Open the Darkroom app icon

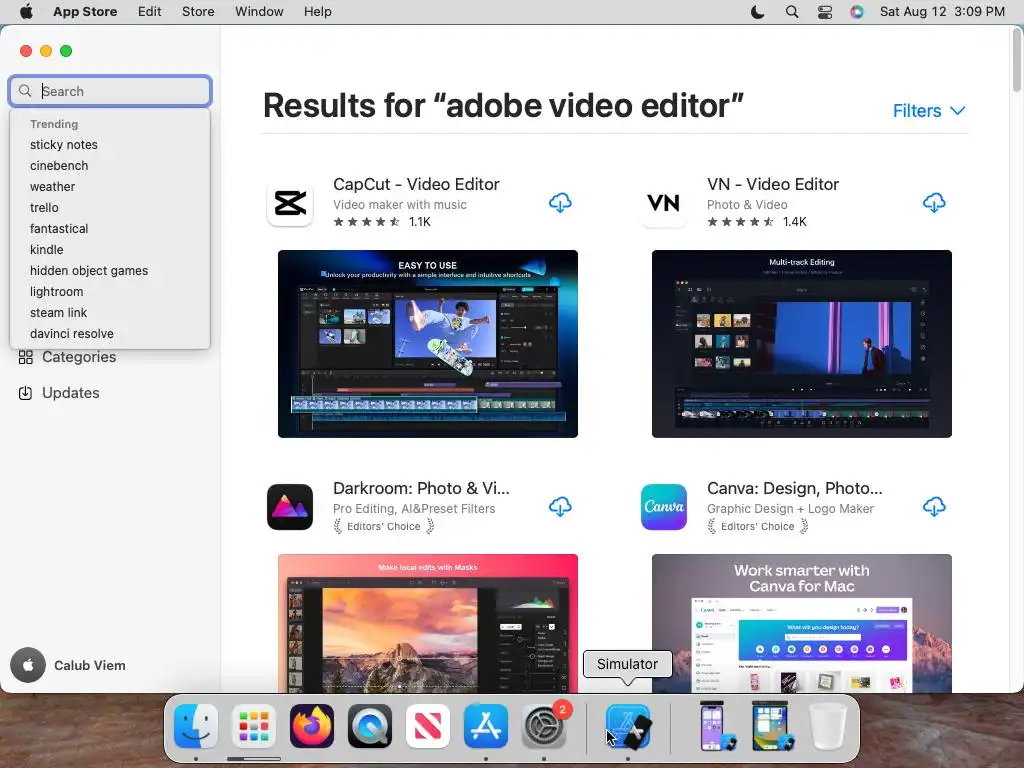pyautogui.click(x=290, y=507)
